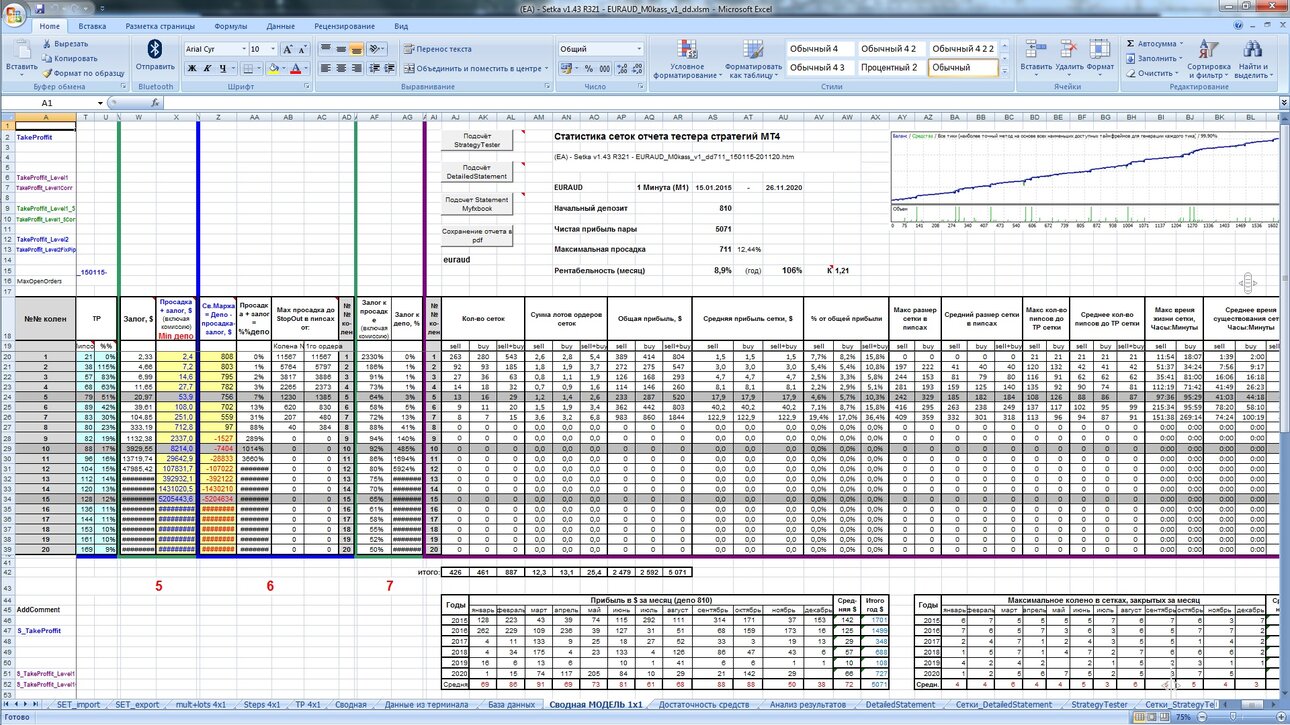
Task: Open the balance chart thumbnail
Action: click(1084, 182)
